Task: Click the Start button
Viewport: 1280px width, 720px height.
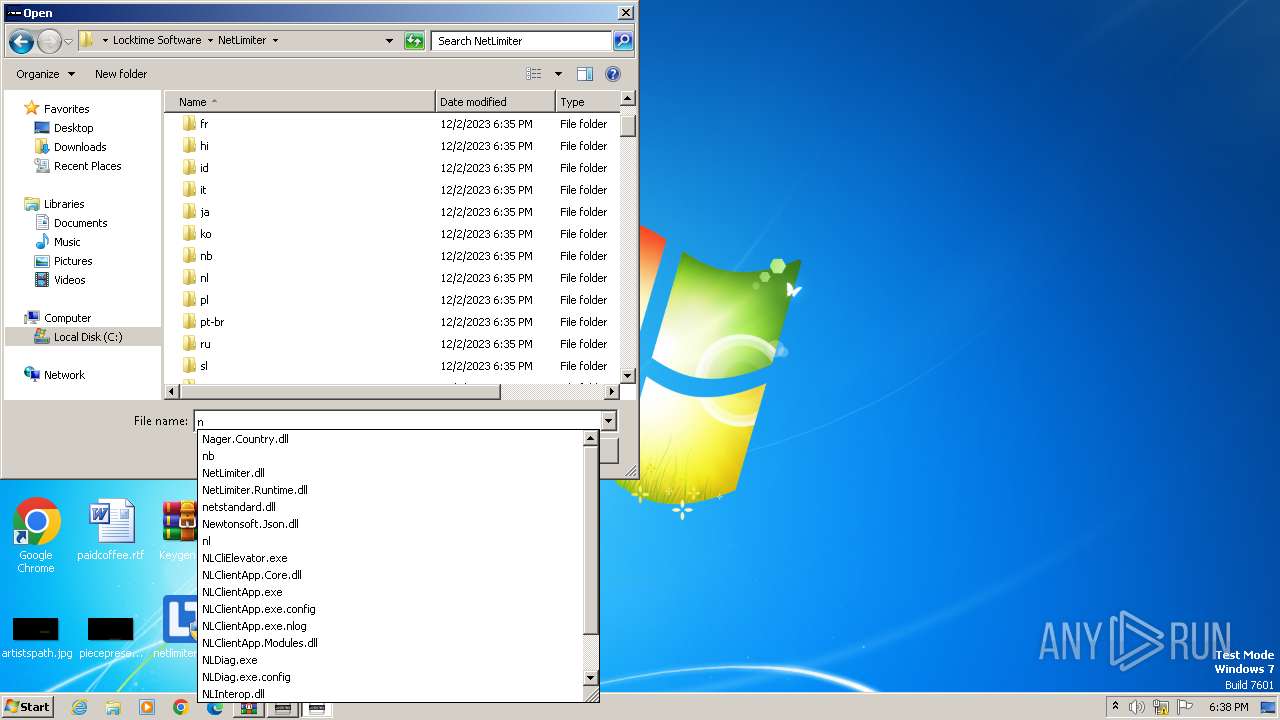Action: tap(28, 707)
